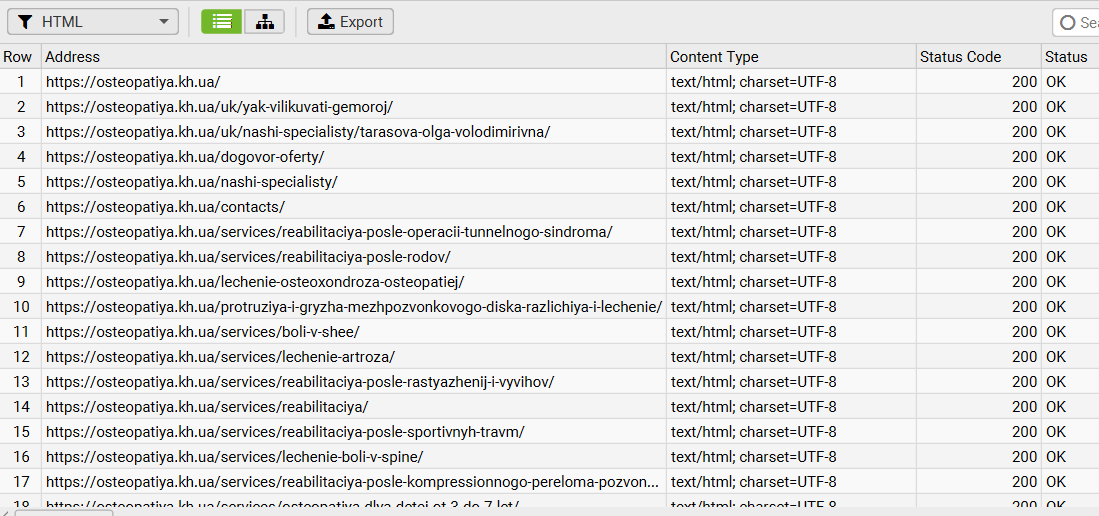Switch to tree structure view icon
The image size is (1099, 516).
(x=264, y=22)
